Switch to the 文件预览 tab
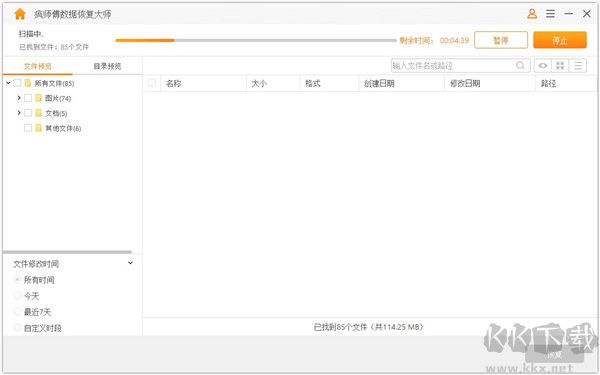The image size is (600, 375). coord(38,66)
